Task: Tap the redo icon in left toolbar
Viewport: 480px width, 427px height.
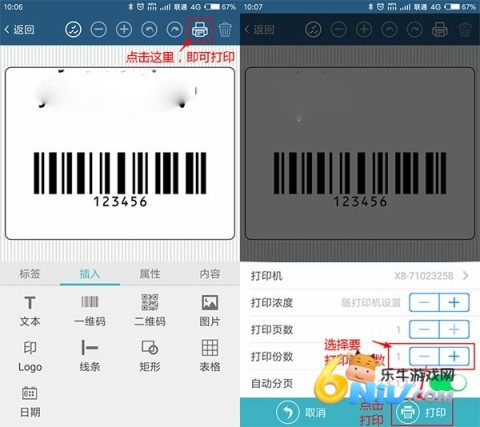Action: pos(175,30)
